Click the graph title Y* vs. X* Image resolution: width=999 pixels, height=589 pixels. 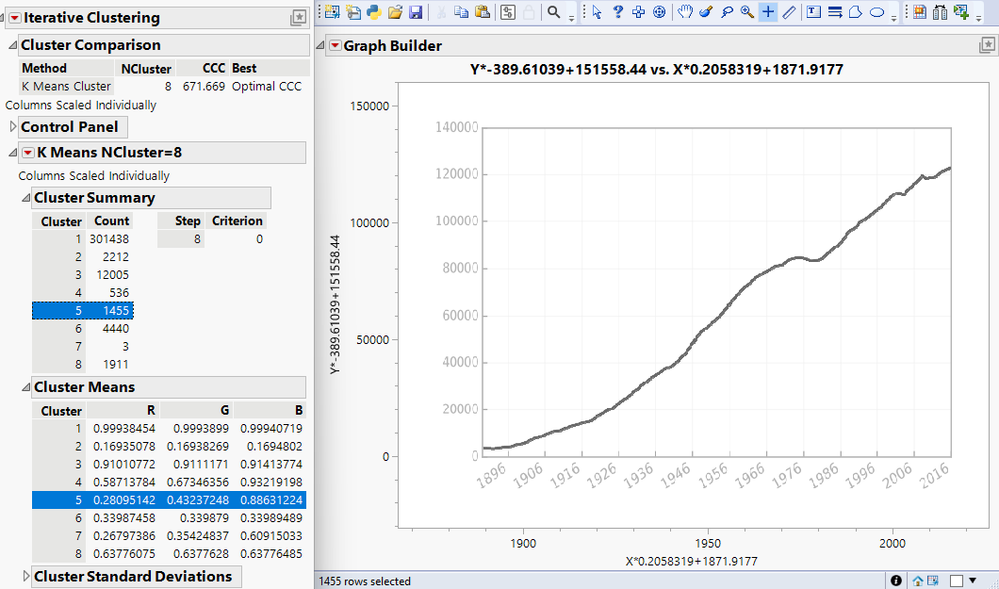[656, 69]
